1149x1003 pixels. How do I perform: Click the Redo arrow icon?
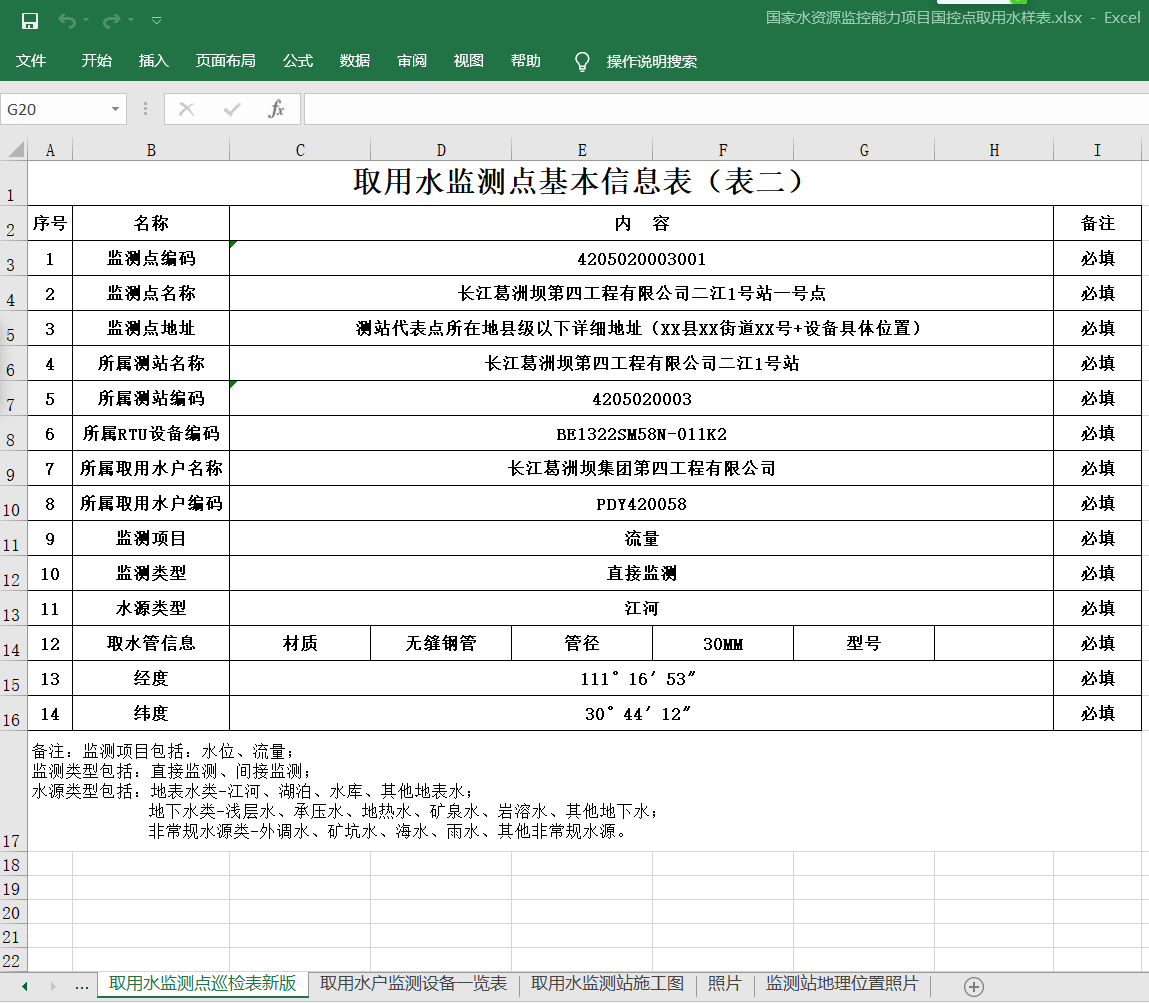click(111, 21)
